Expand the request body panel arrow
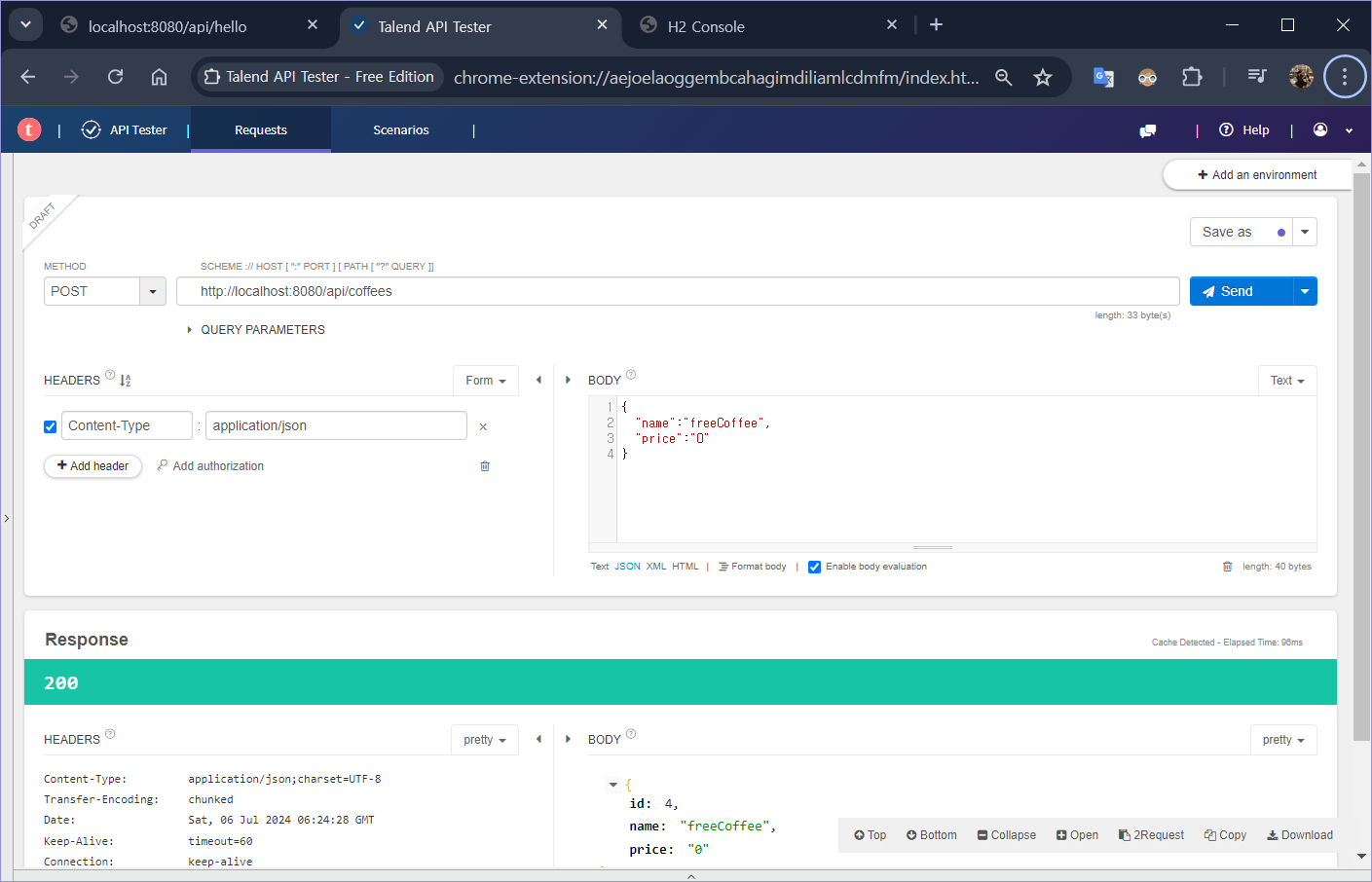The height and width of the screenshot is (882, 1372). (568, 380)
